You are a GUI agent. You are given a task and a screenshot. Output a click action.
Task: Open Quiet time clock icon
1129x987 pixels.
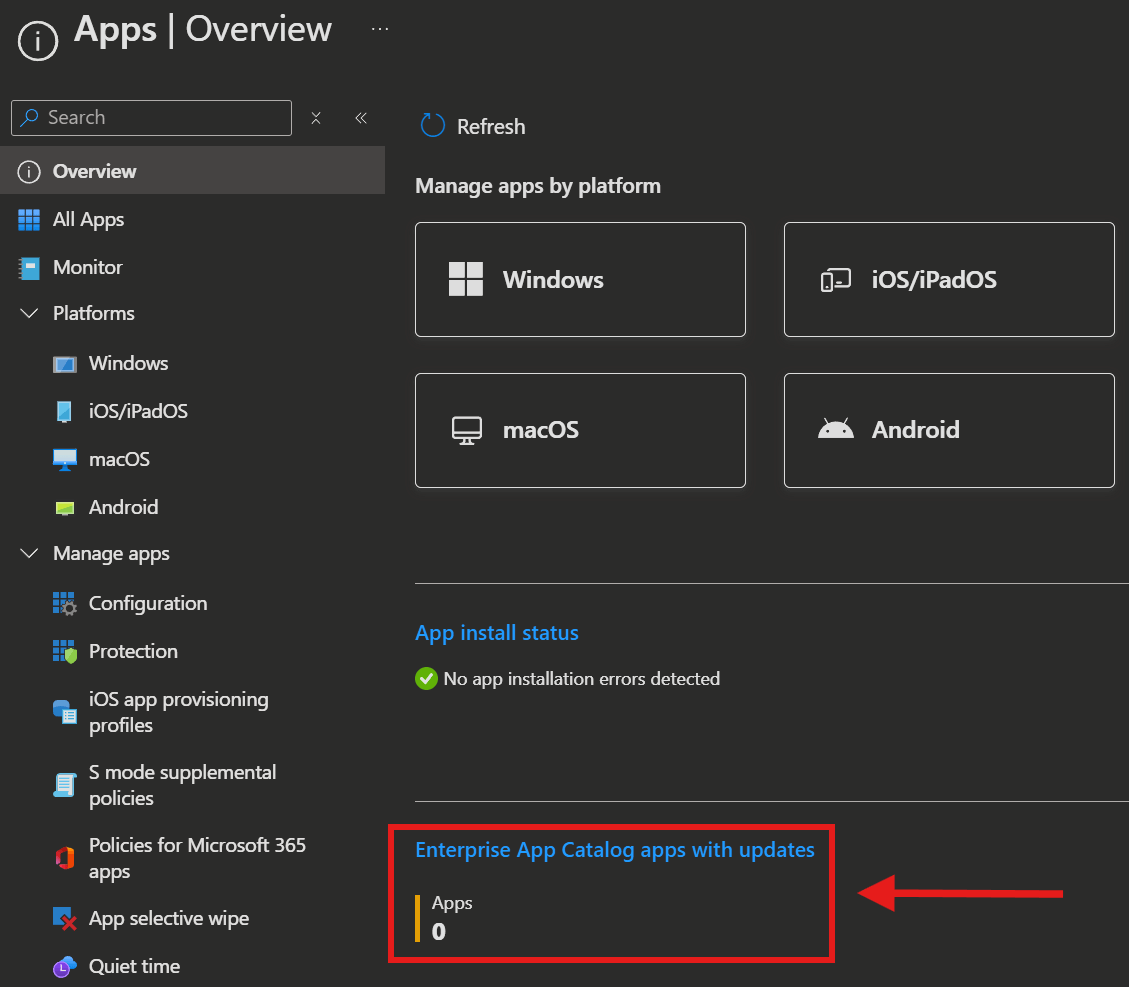pos(65,967)
